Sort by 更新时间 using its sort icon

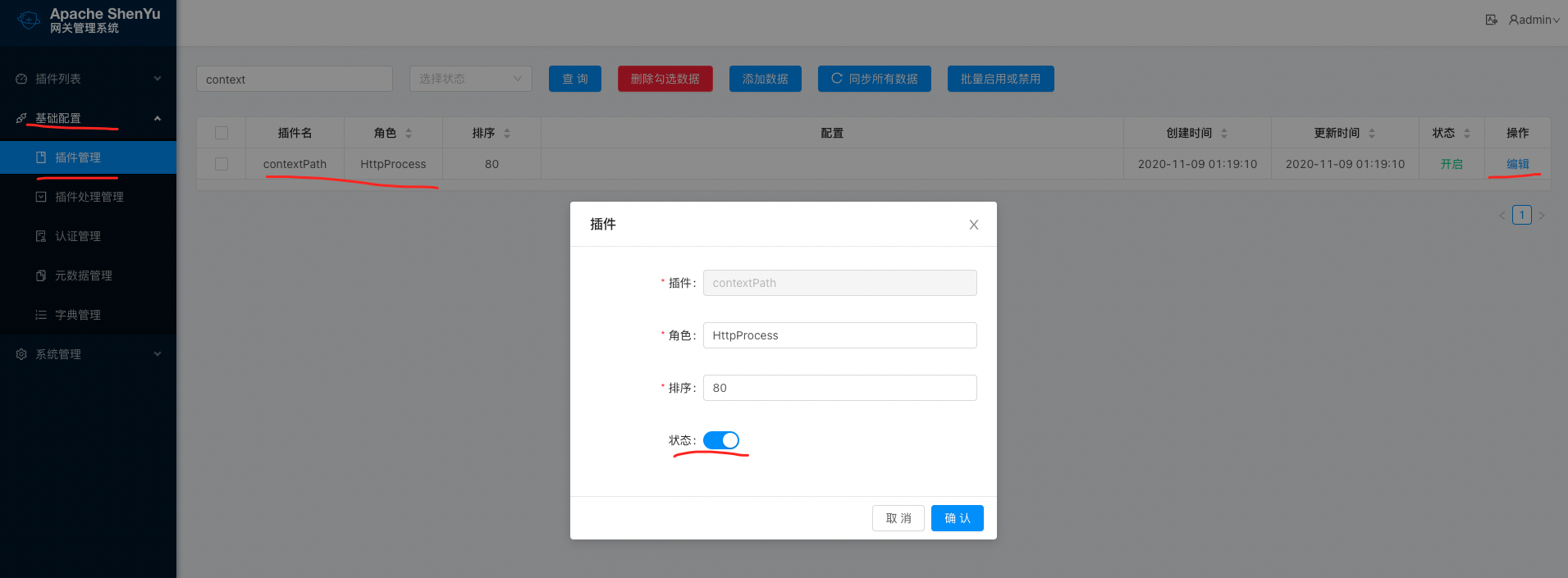[1372, 133]
